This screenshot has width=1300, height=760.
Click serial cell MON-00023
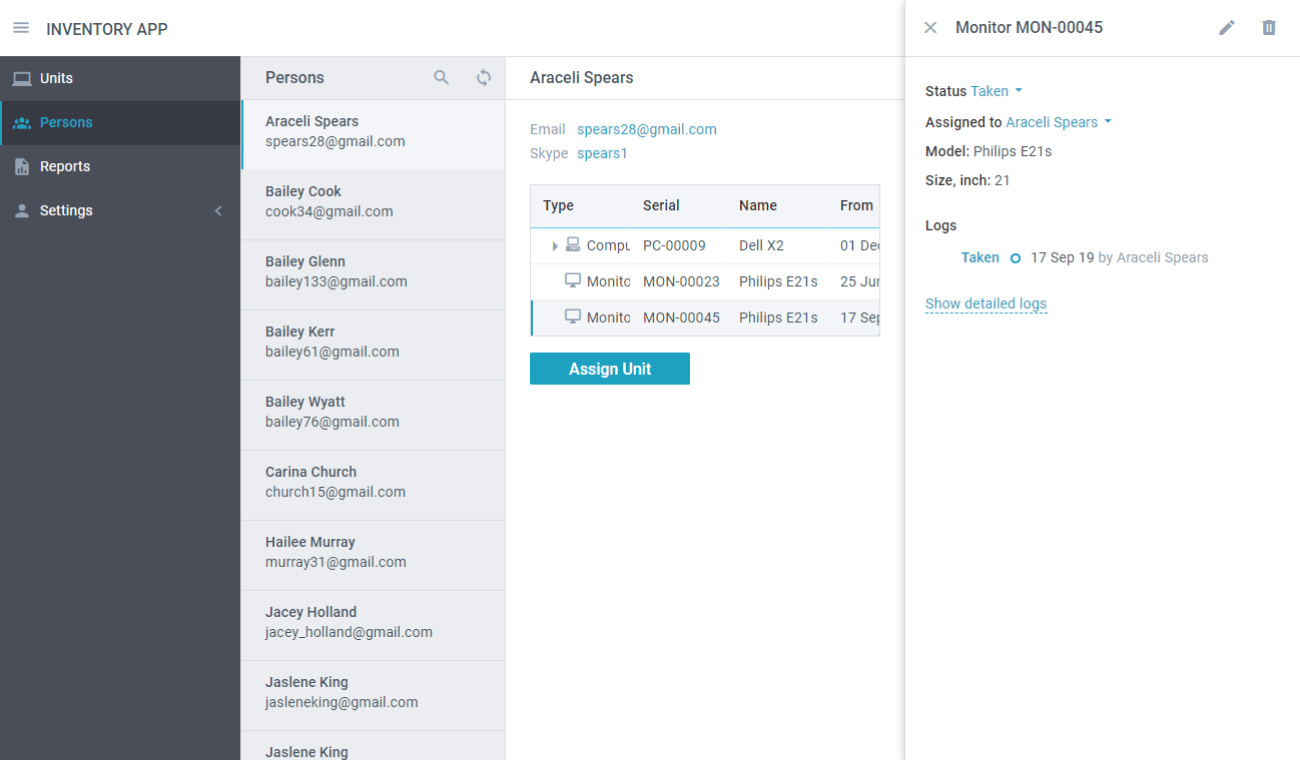pyautogui.click(x=681, y=281)
